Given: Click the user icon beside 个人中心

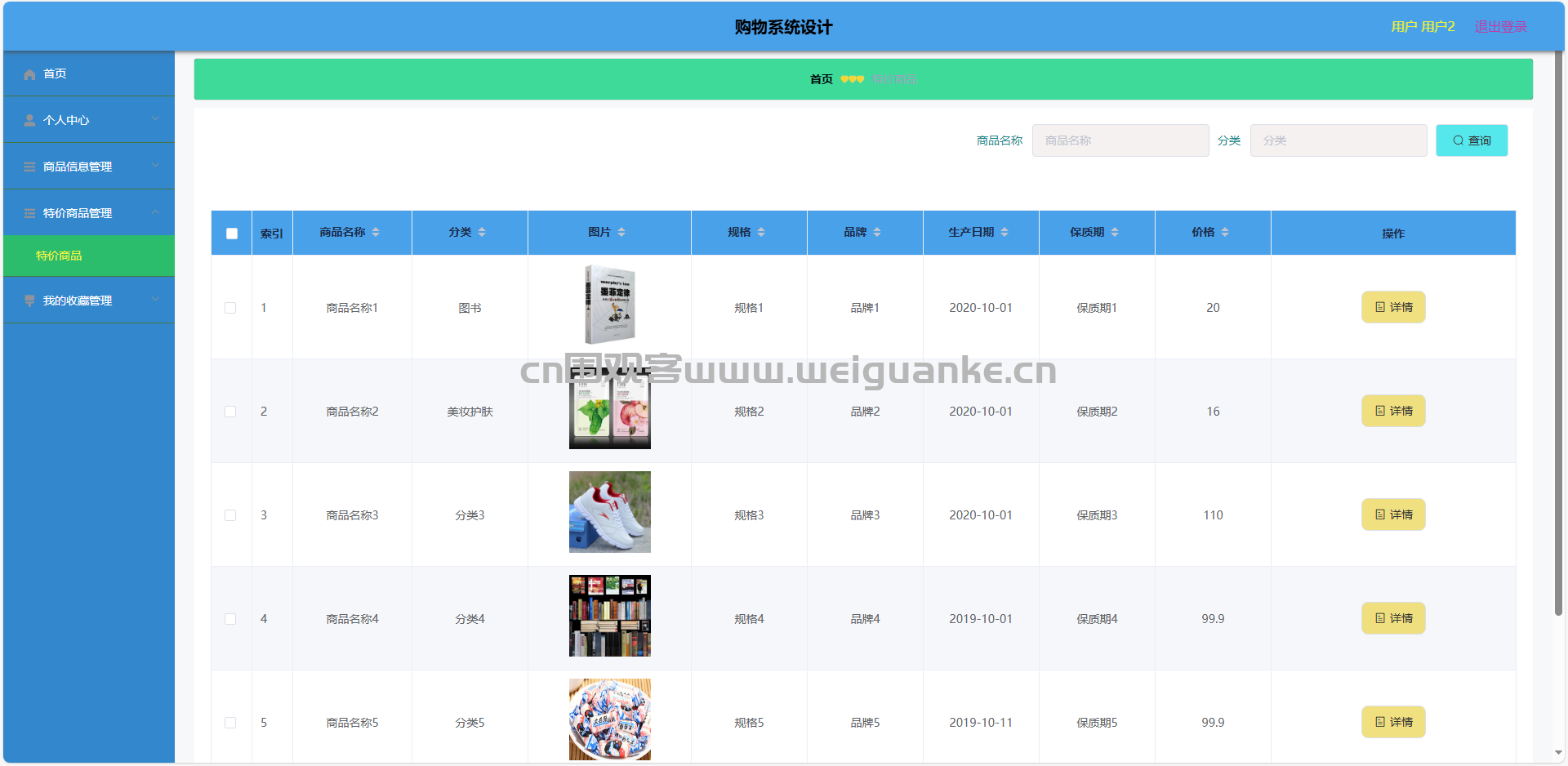Looking at the screenshot, I should [29, 121].
